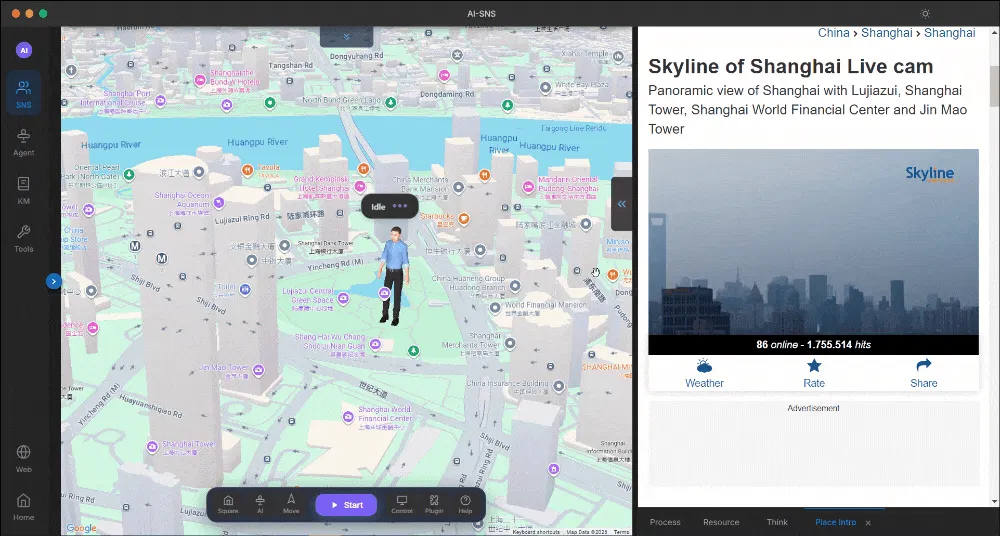
Task: Open the SNS section in sidebar
Action: 24,94
